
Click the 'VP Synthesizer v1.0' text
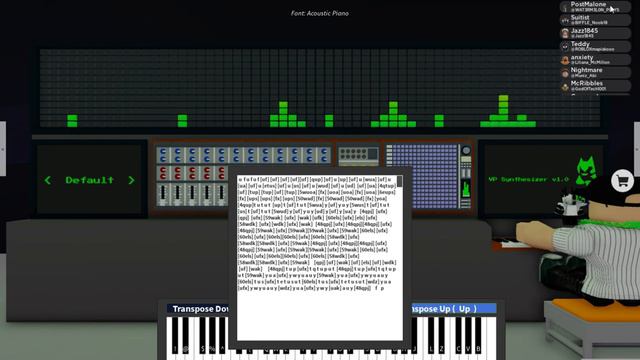pos(528,179)
